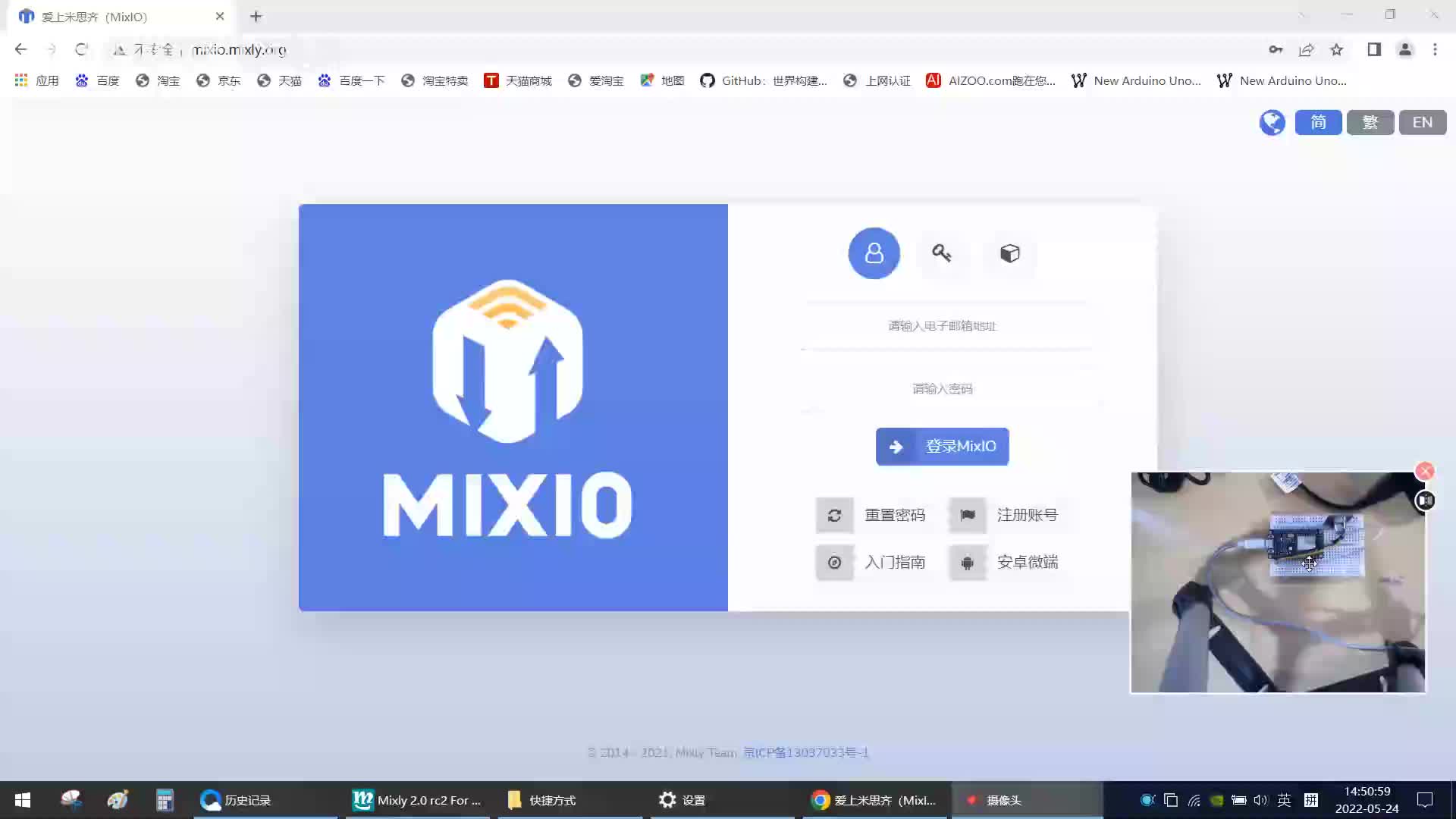Screen dimensions: 1456x819
Task: Open the ICP registration link in footer
Action: point(805,752)
